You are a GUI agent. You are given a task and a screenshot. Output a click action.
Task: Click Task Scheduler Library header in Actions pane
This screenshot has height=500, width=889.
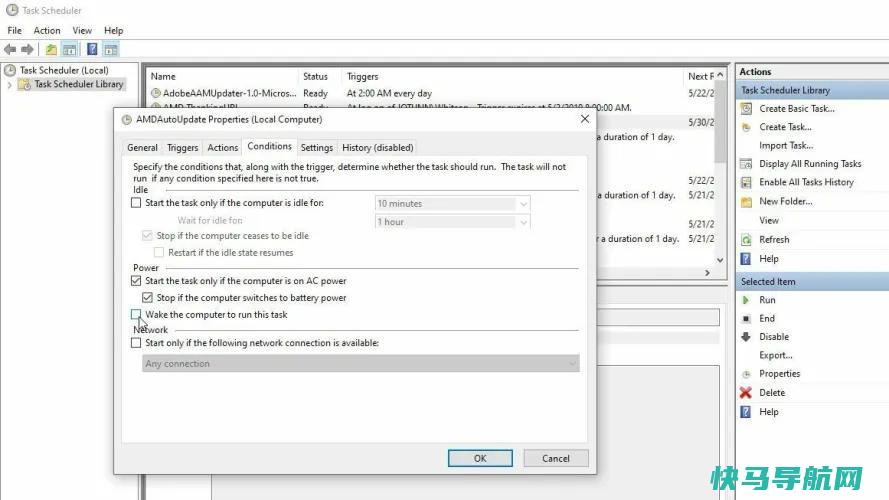(812, 90)
